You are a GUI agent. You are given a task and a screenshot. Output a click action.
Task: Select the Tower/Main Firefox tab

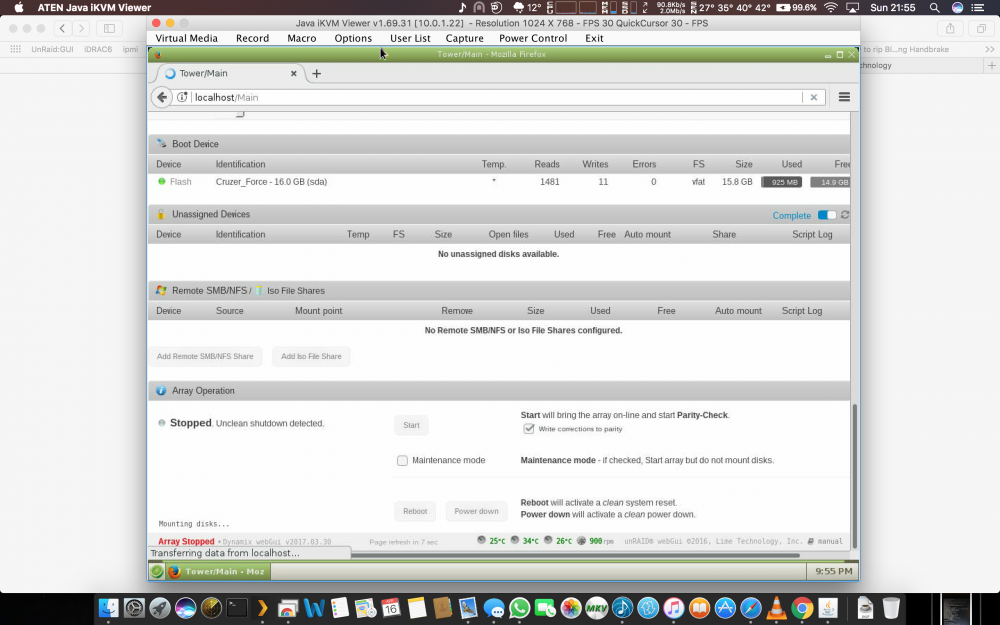230,73
